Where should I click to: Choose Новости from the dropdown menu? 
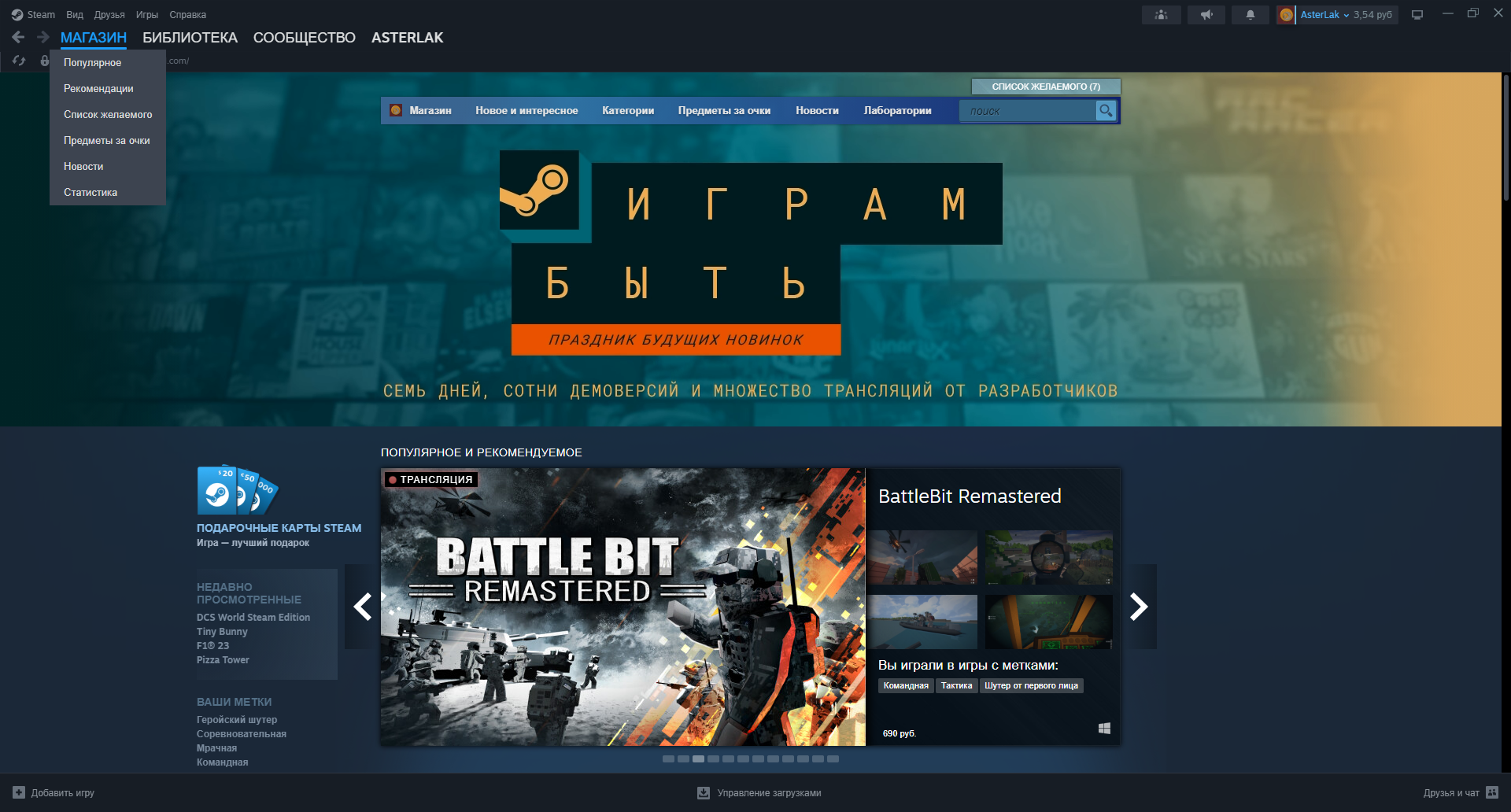click(x=108, y=167)
